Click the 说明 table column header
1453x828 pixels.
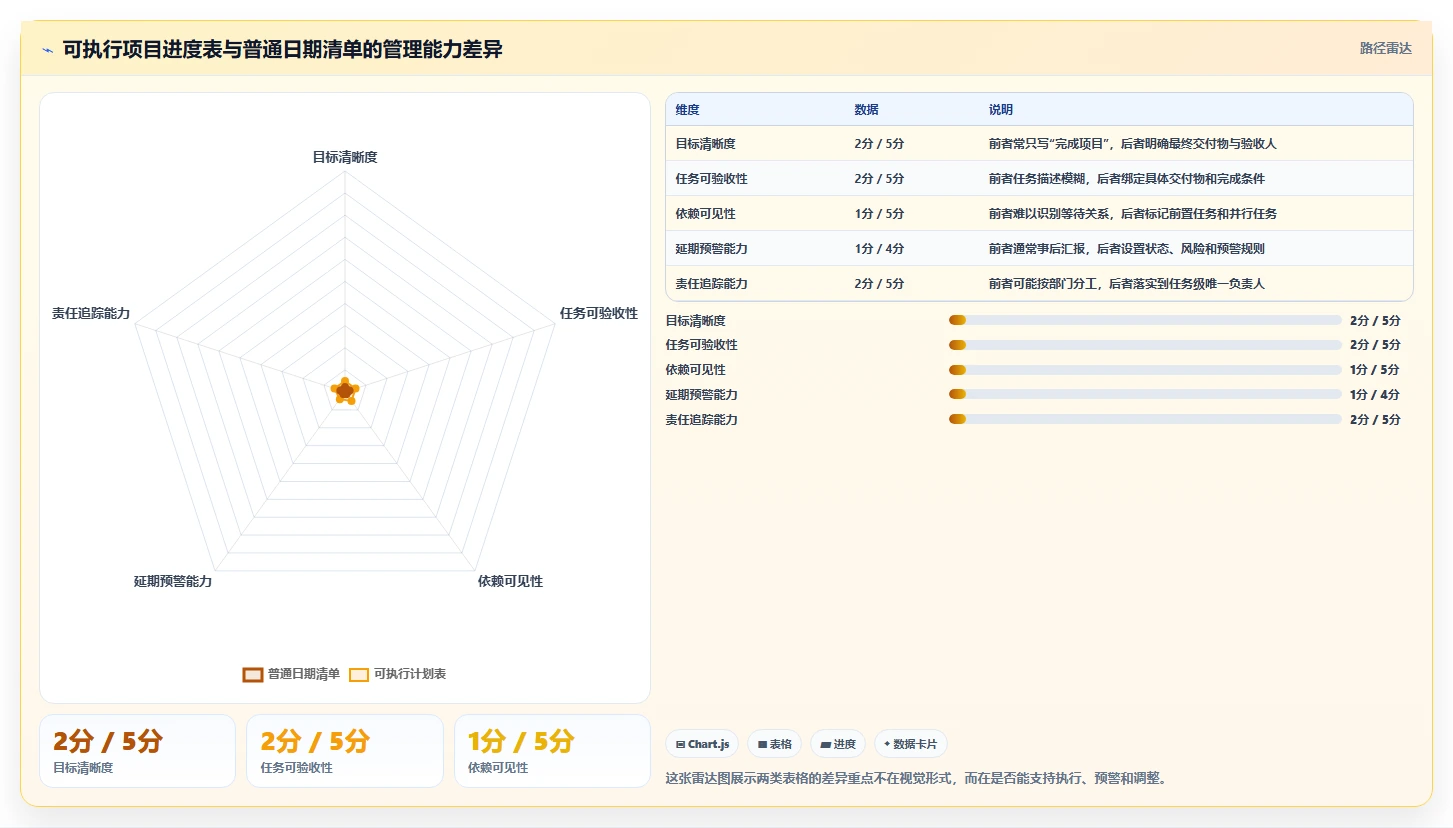click(1001, 110)
